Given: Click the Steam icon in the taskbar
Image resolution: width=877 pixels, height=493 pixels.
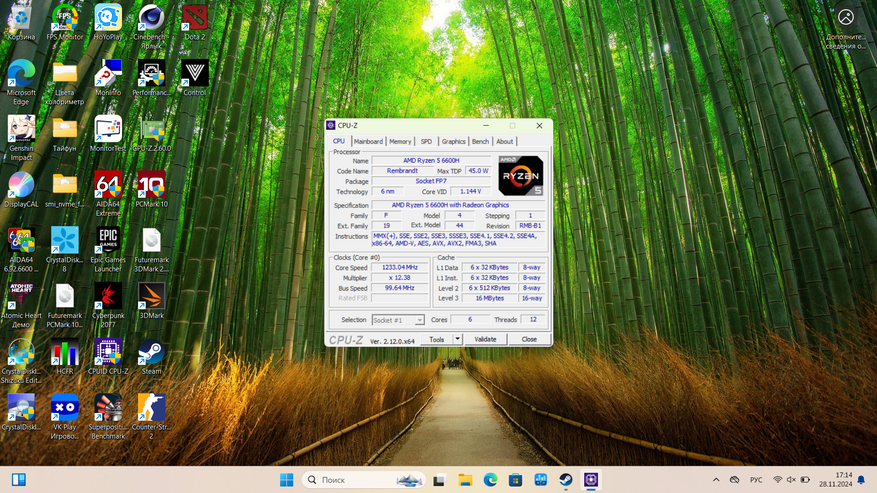Looking at the screenshot, I should pyautogui.click(x=566, y=480).
